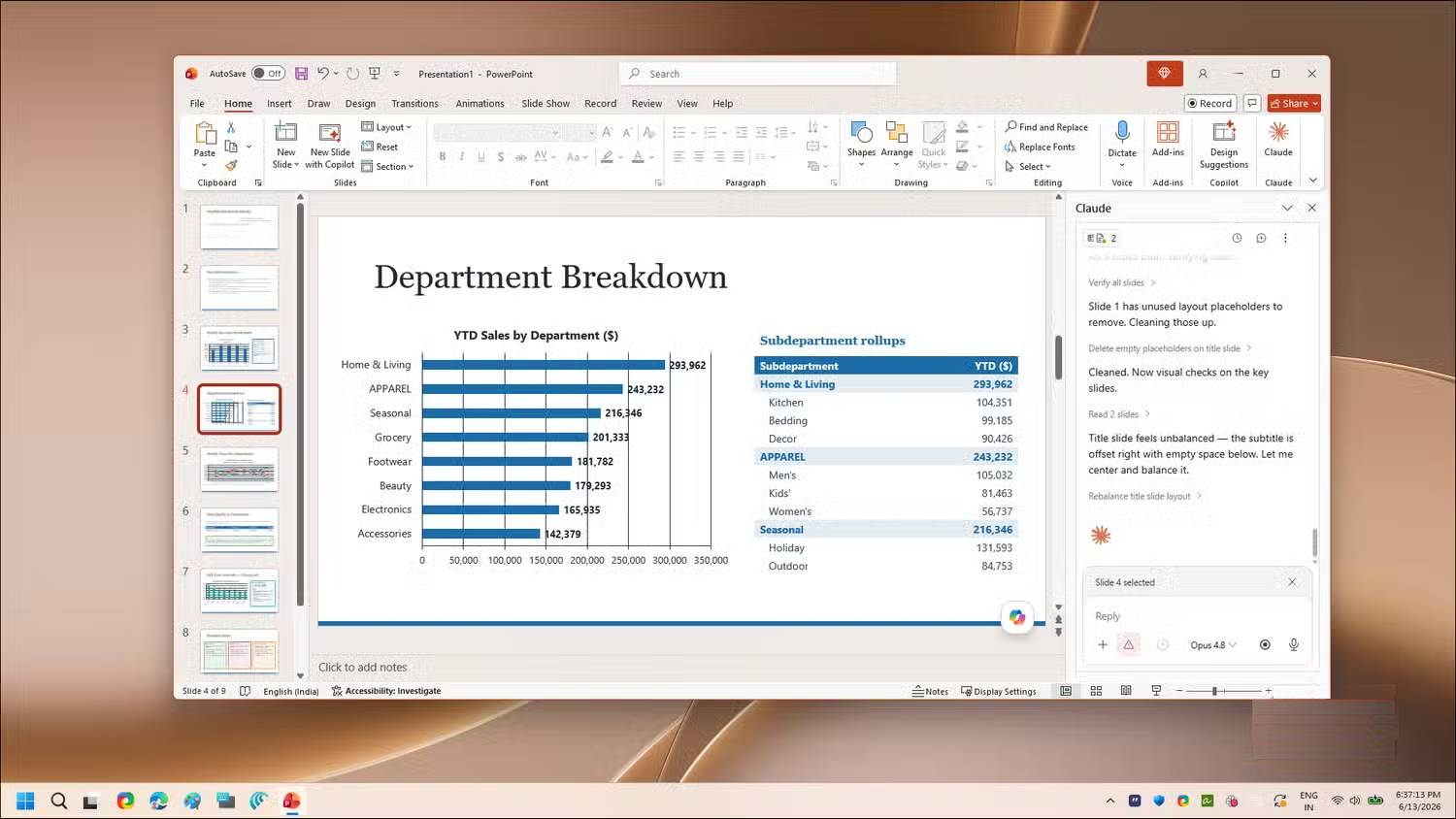Expand the Paste options arrow

pyautogui.click(x=204, y=165)
